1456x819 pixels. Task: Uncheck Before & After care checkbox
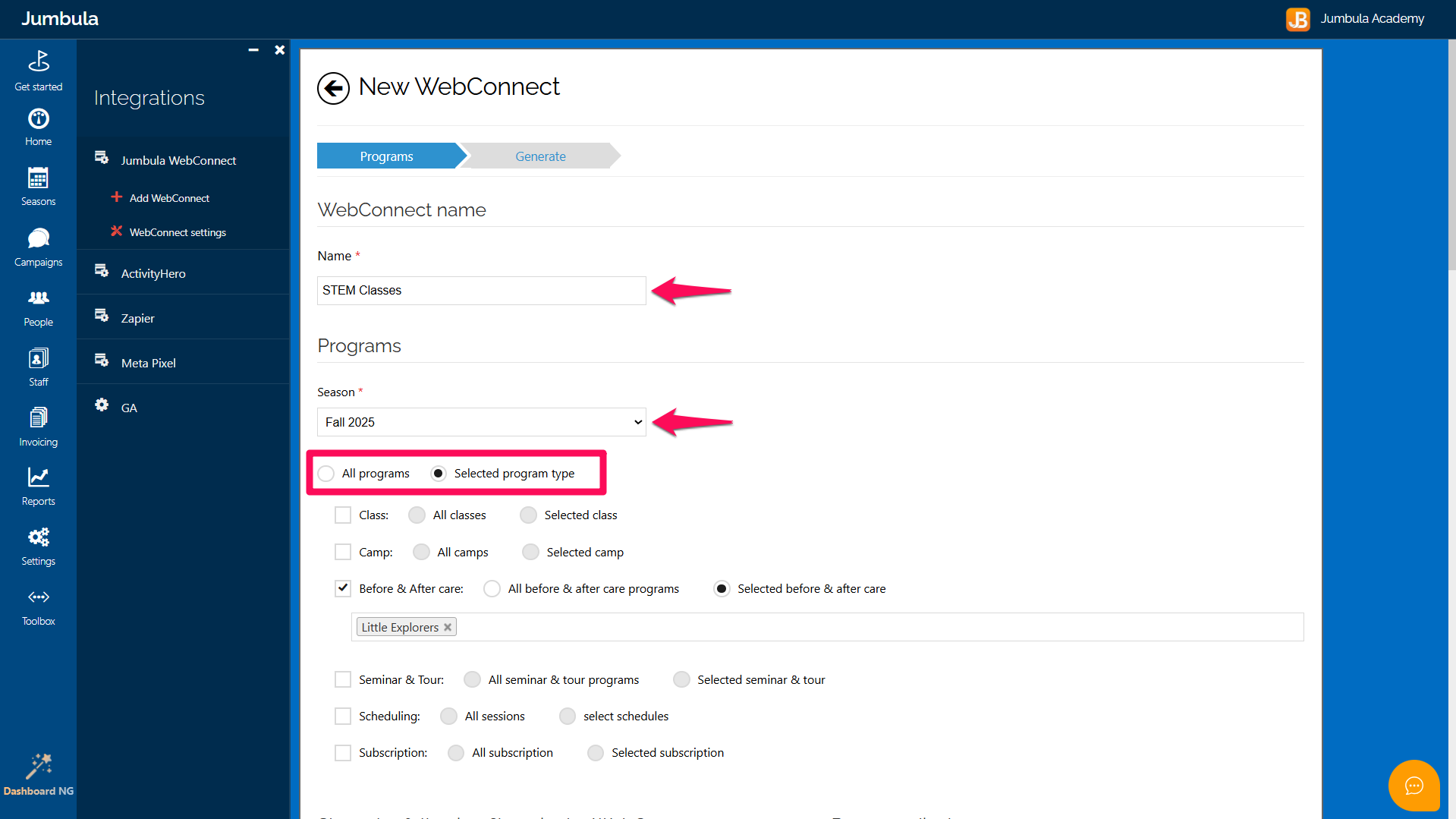343,588
